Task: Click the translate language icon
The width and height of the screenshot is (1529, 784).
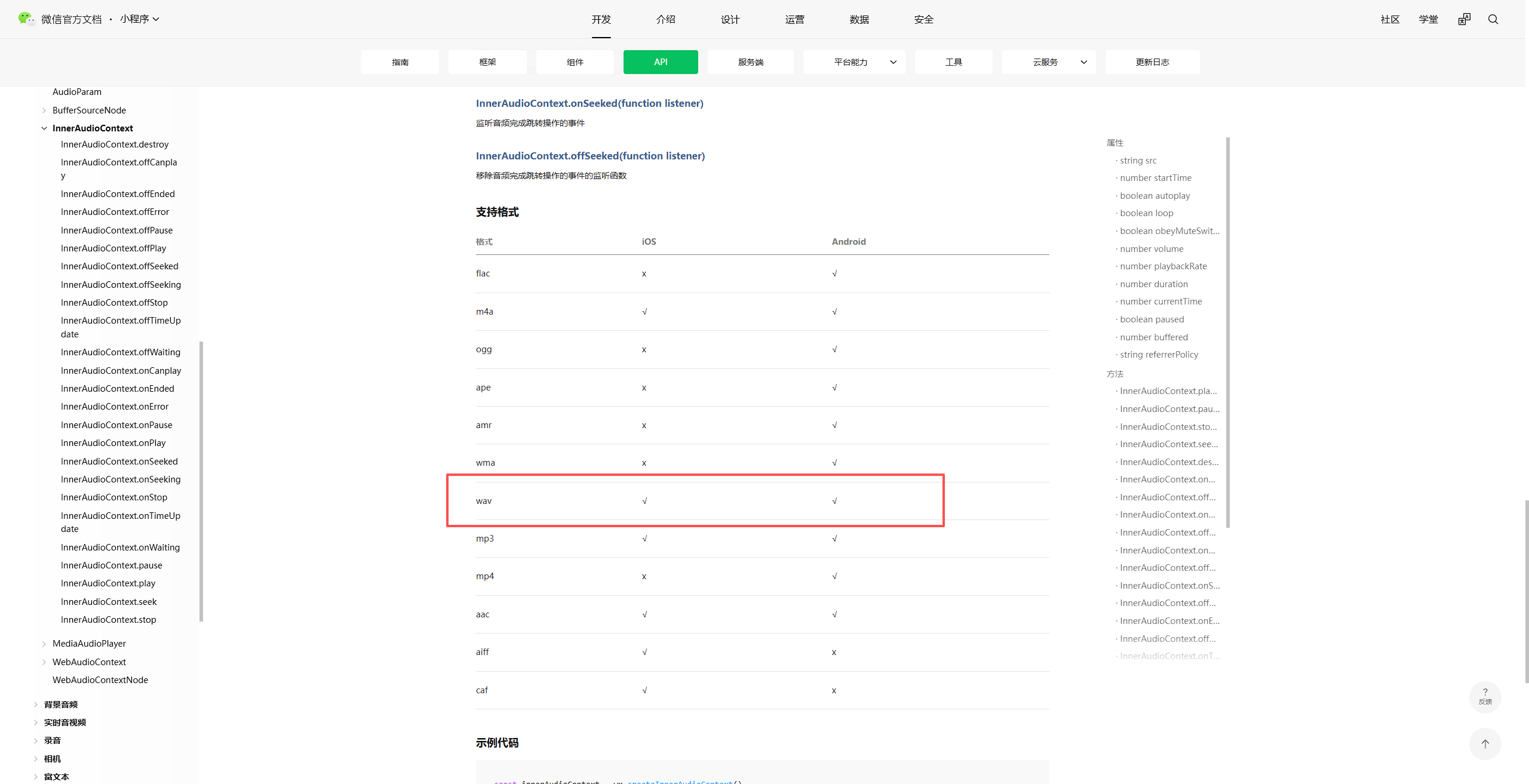Action: point(1464,19)
